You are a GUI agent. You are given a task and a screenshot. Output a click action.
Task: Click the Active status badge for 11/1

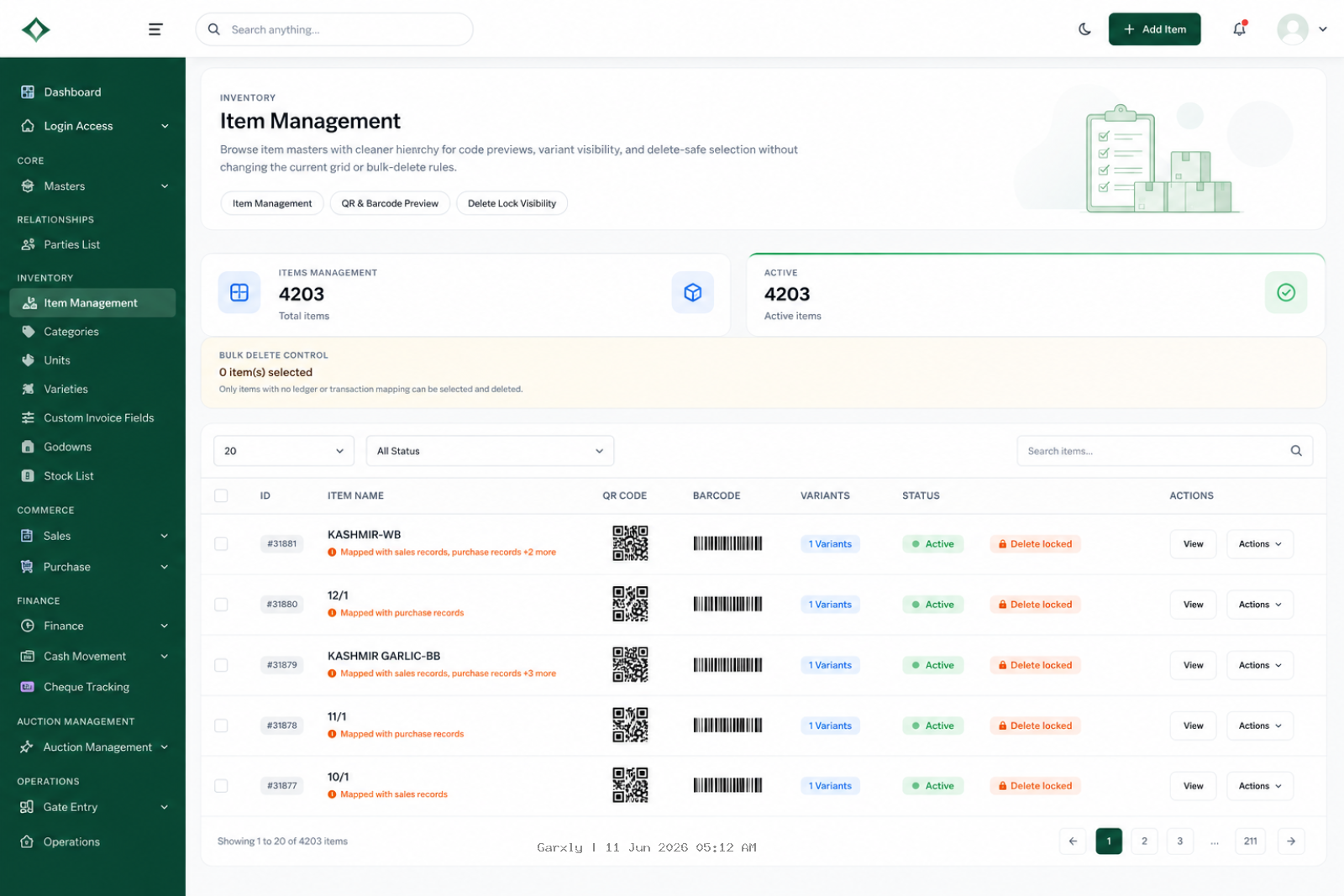[932, 726]
